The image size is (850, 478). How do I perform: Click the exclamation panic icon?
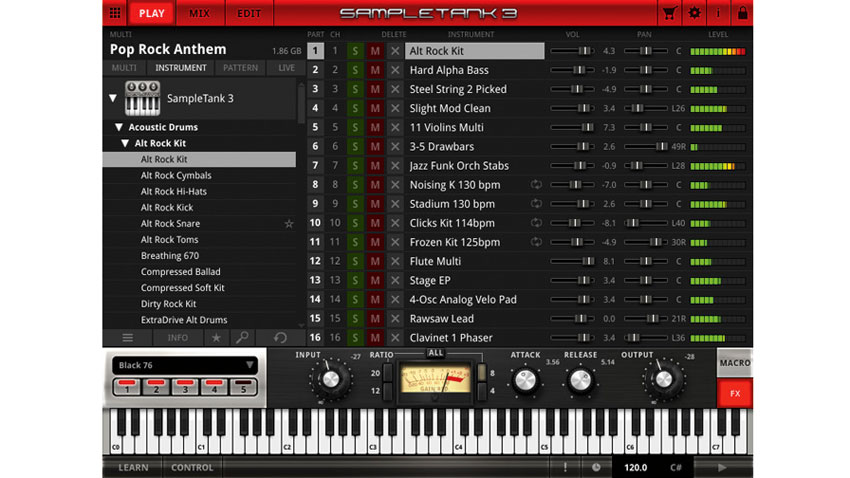(x=565, y=467)
